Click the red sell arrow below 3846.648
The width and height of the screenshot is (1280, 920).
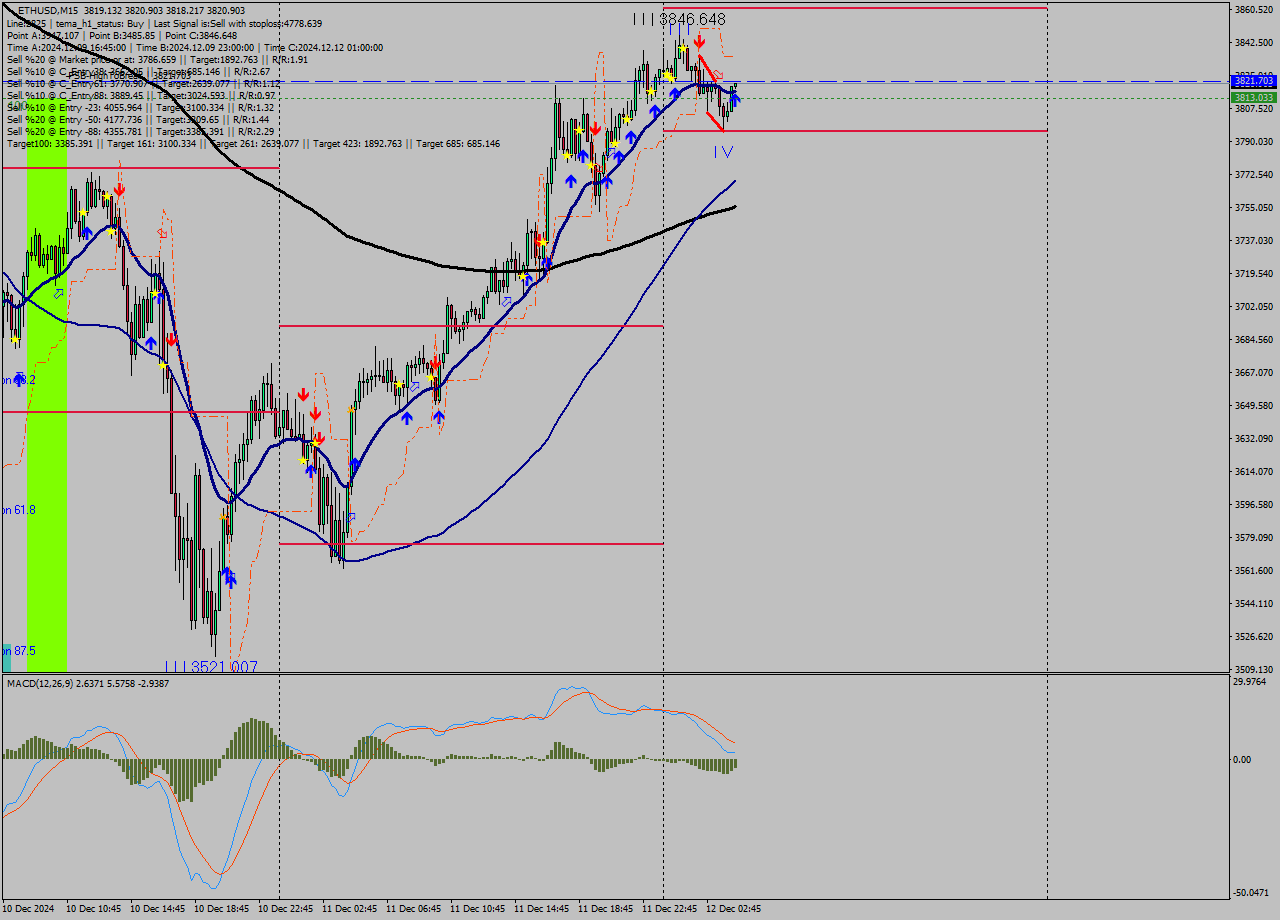pyautogui.click(x=699, y=42)
